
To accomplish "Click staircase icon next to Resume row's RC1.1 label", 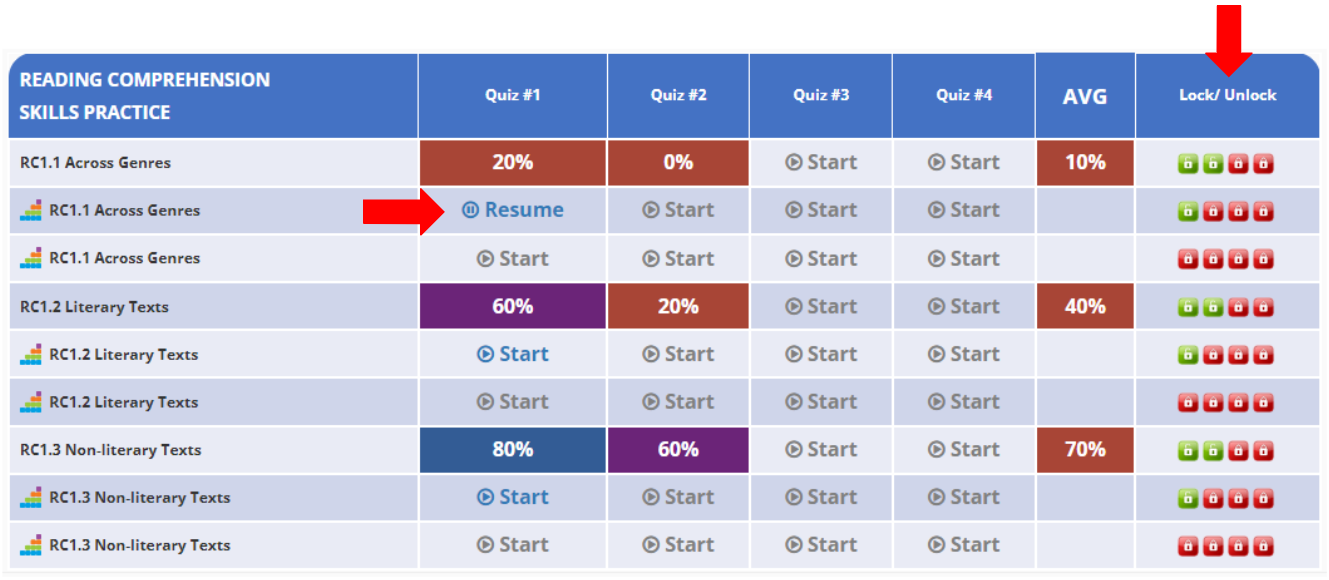I will click(x=31, y=211).
